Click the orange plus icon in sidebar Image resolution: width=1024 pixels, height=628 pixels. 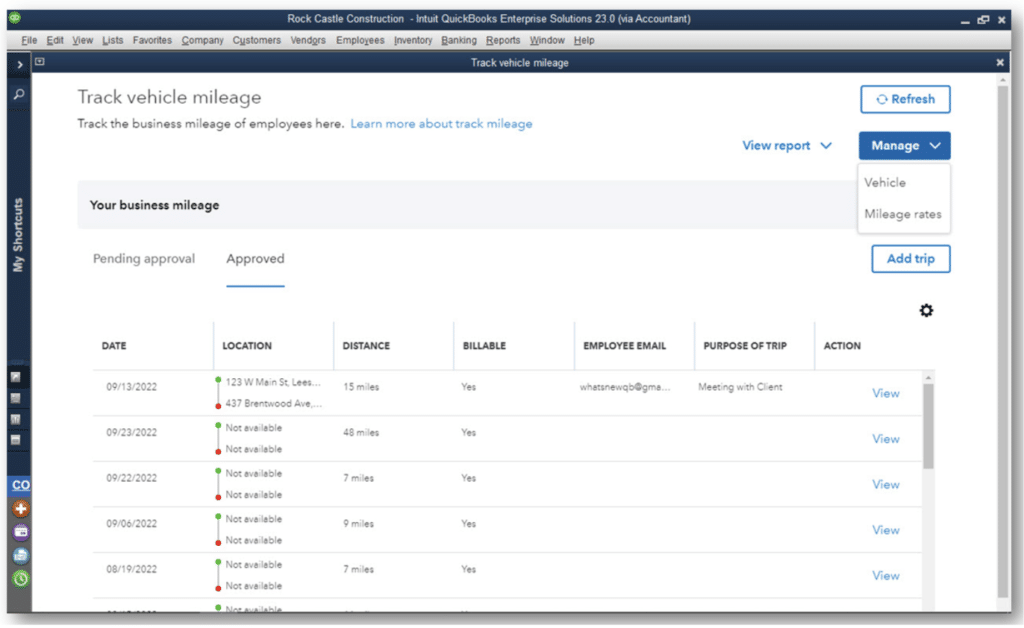[x=20, y=509]
